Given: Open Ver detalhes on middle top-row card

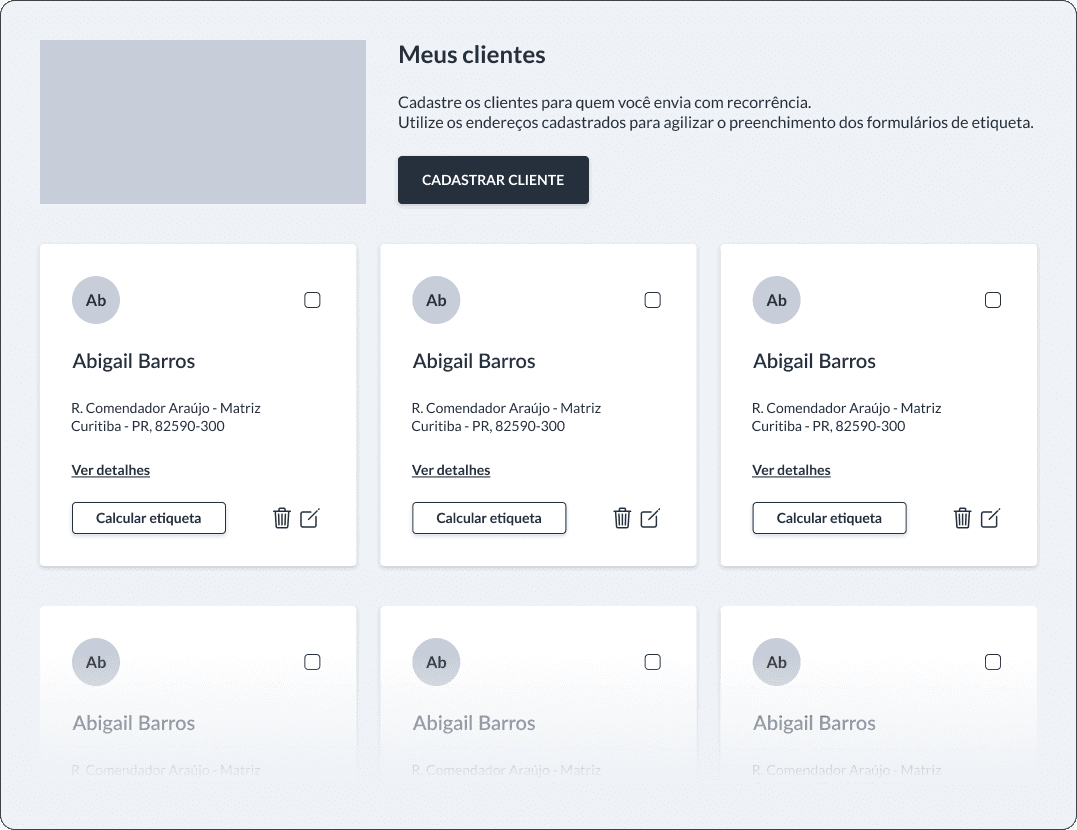Looking at the screenshot, I should tap(451, 470).
